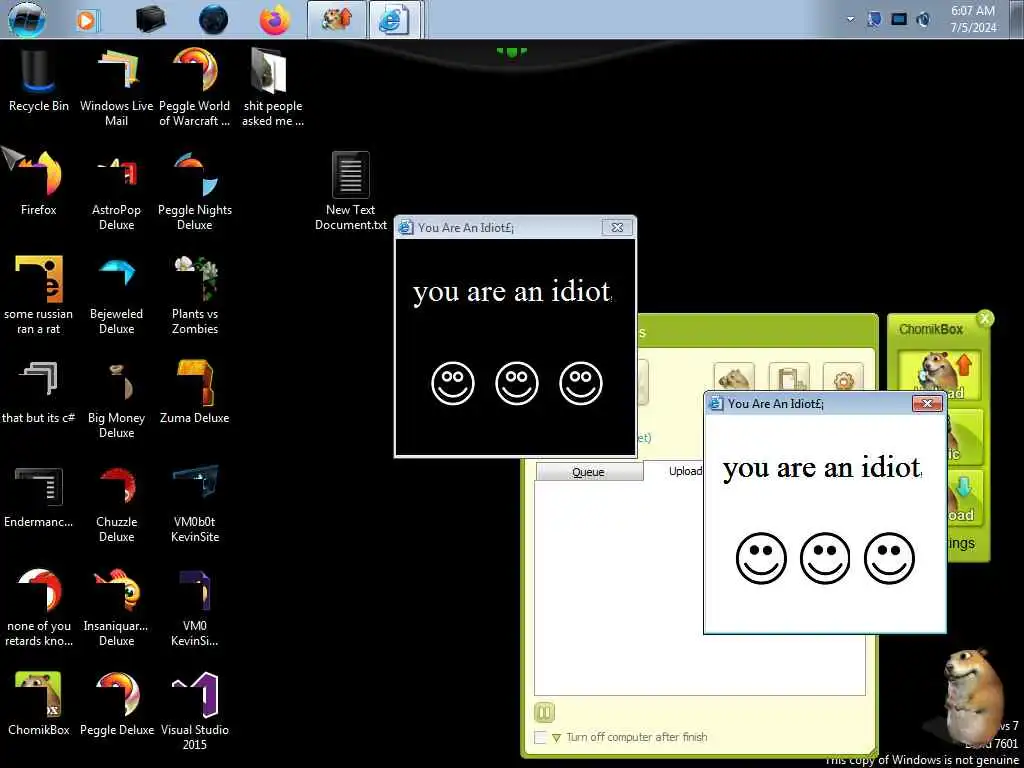1024x768 pixels.
Task: Open Visual Studio 2015 shortcut
Action: (x=195, y=712)
